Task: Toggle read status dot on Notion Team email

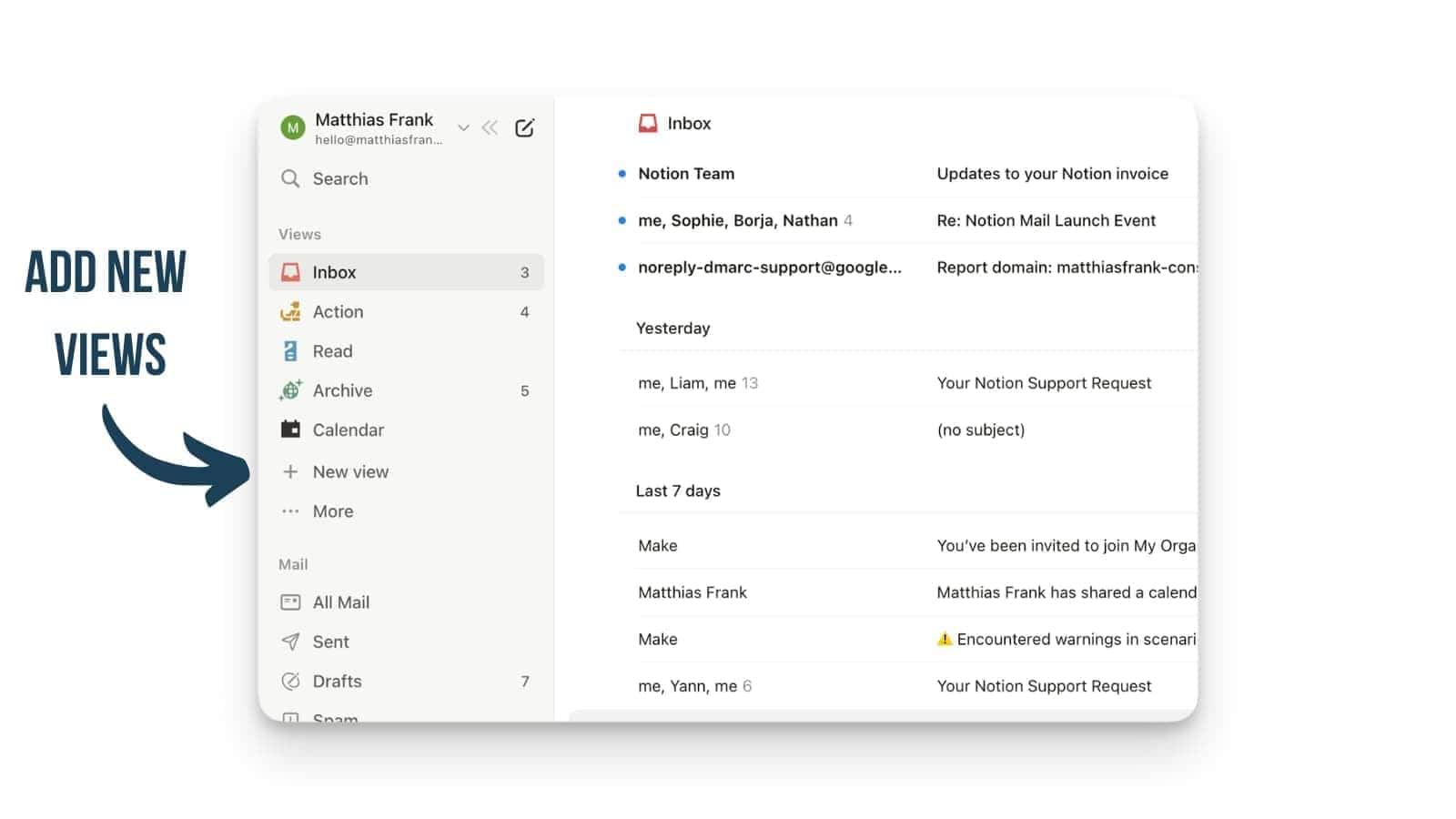Action: (622, 173)
